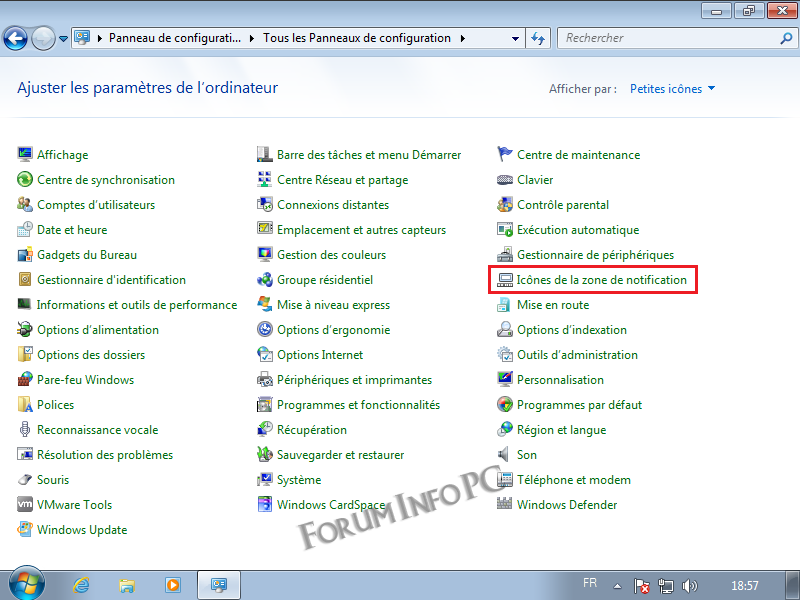Open Options des dossiers link
The height and width of the screenshot is (600, 800).
click(x=91, y=355)
